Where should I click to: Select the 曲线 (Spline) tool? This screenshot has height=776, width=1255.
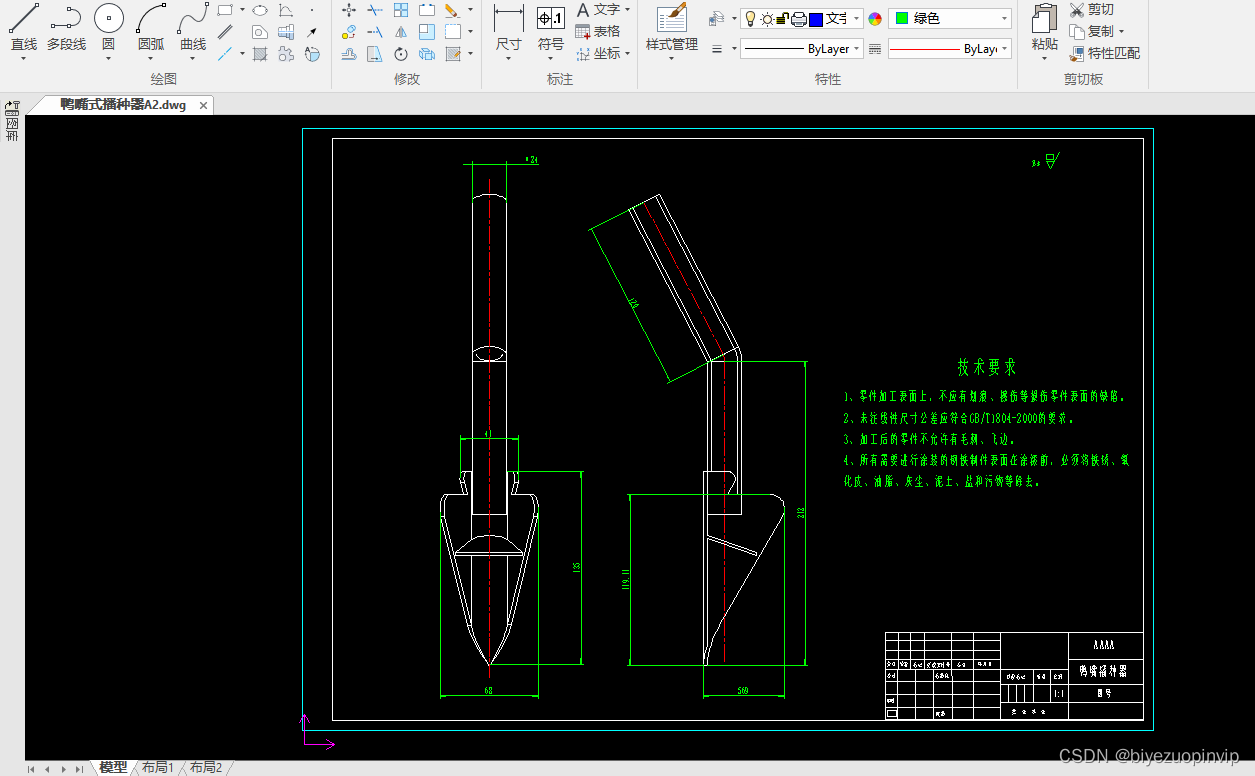[x=193, y=28]
